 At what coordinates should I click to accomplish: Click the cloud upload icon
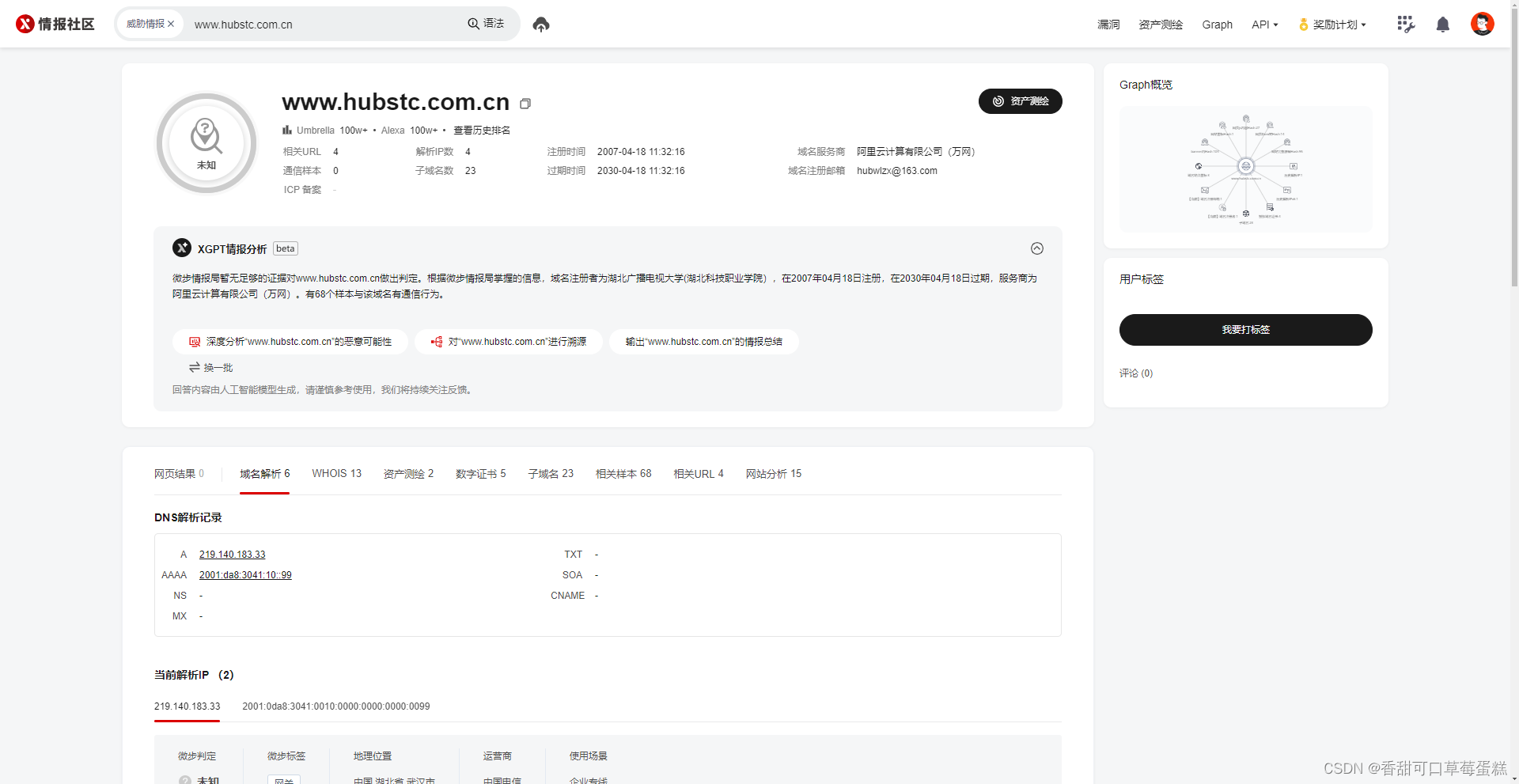pos(541,25)
